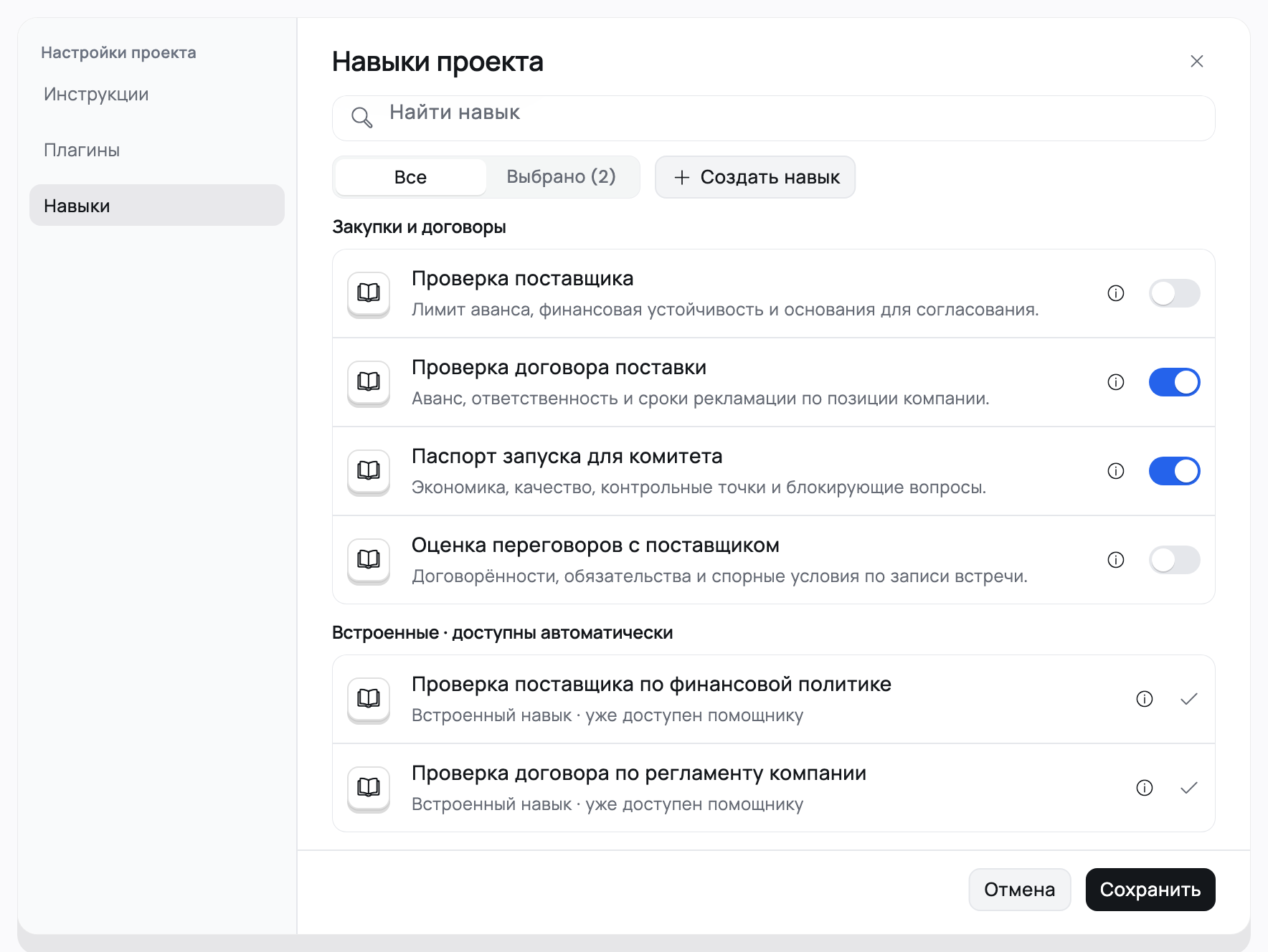Click Проверка поставщика по финансовой политике title
Screen dimensions: 1268x952
[x=651, y=684]
